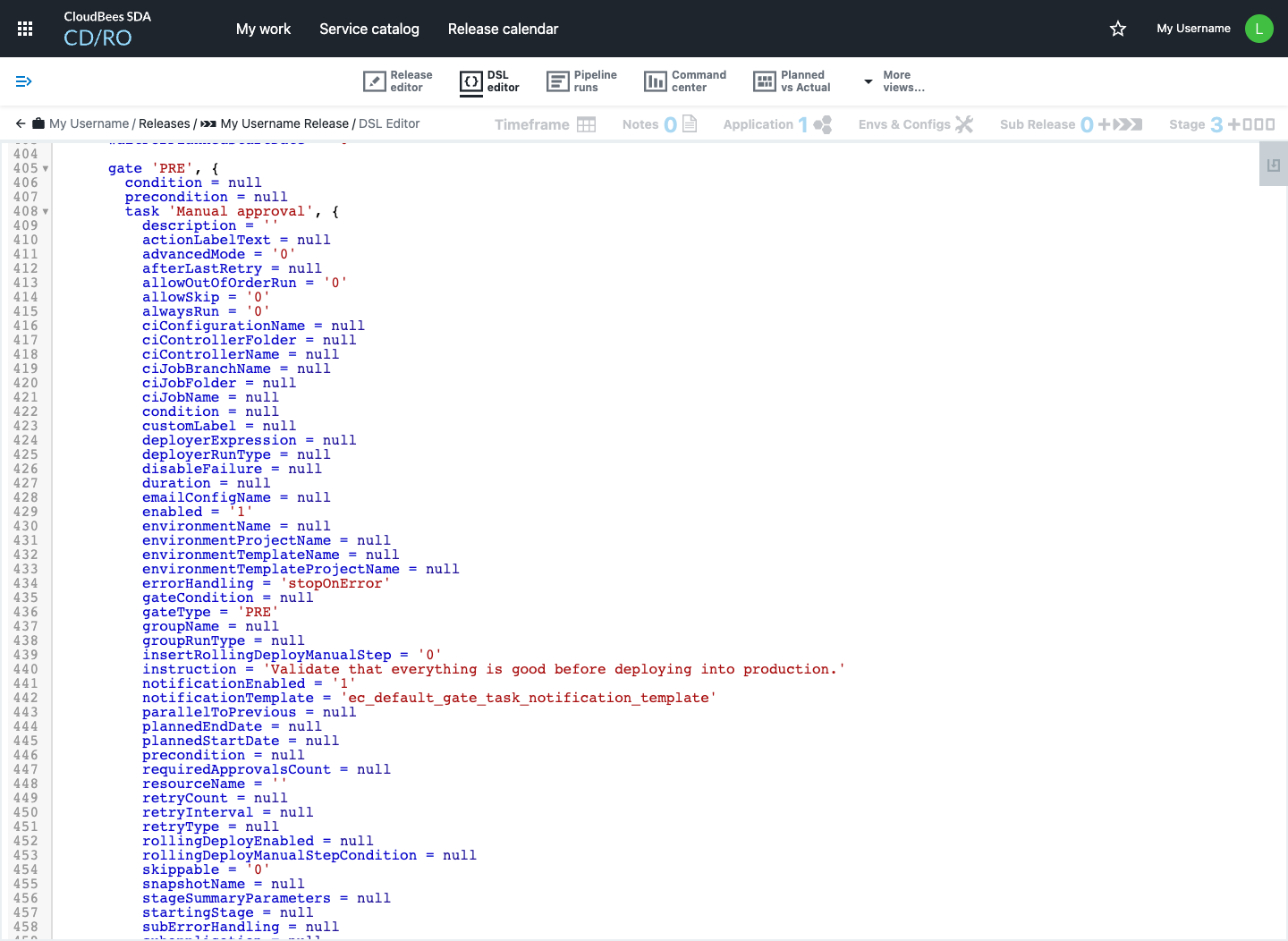The width and height of the screenshot is (1288, 941).
Task: Click the 'actionLabelText' code line
Action: click(236, 240)
